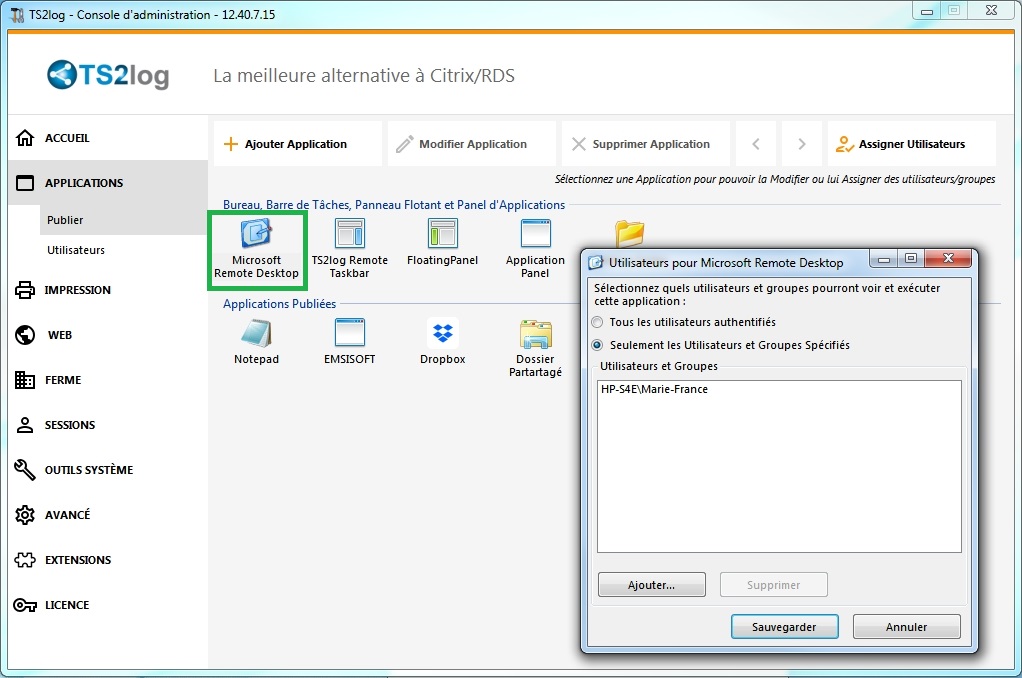
Task: Click Annuler to cancel dialog
Action: (x=907, y=626)
